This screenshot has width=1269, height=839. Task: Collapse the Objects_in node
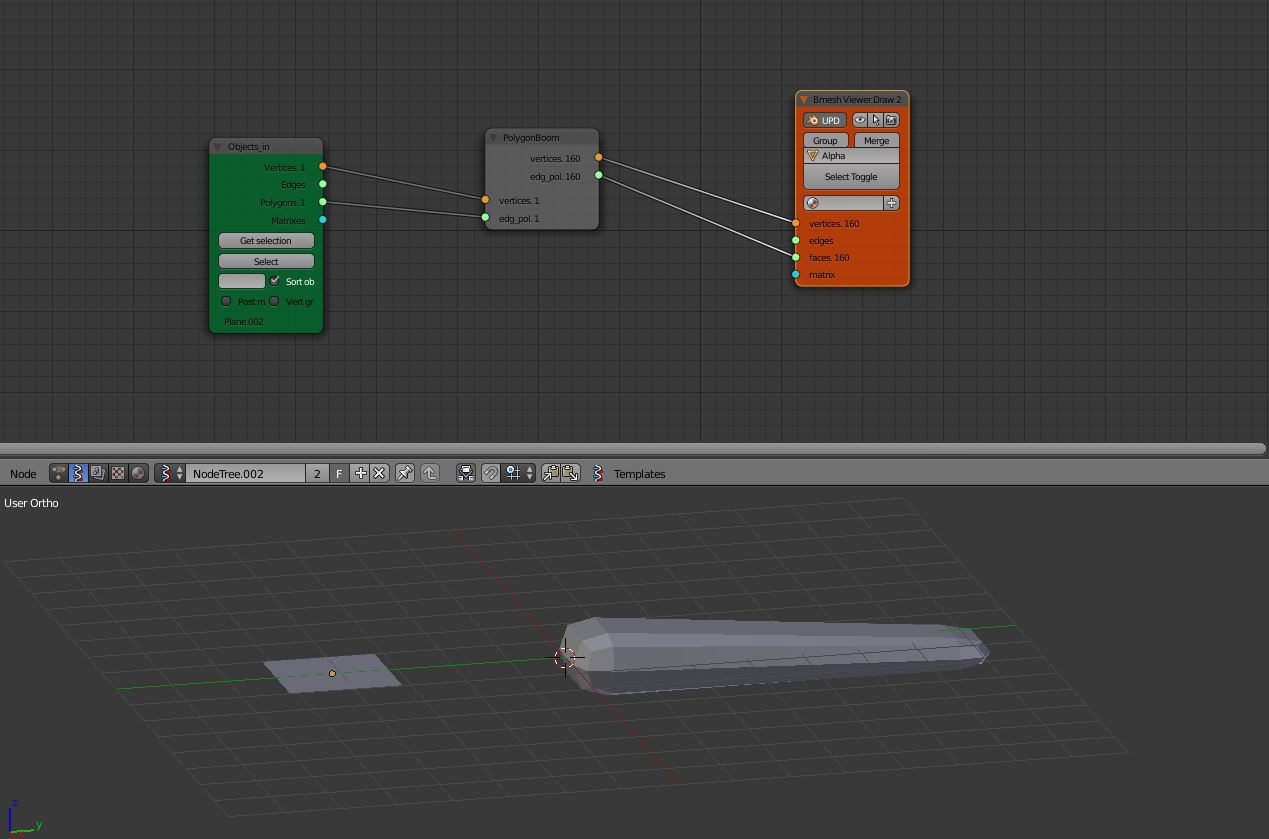pyautogui.click(x=218, y=147)
